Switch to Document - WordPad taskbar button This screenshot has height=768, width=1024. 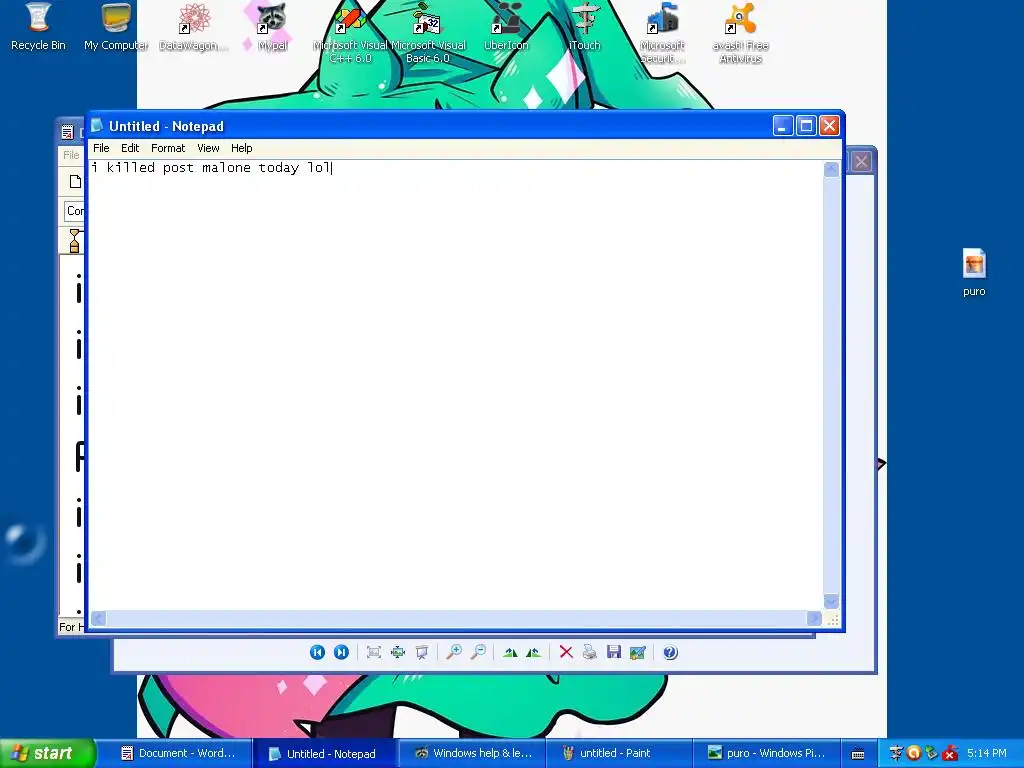pos(178,753)
